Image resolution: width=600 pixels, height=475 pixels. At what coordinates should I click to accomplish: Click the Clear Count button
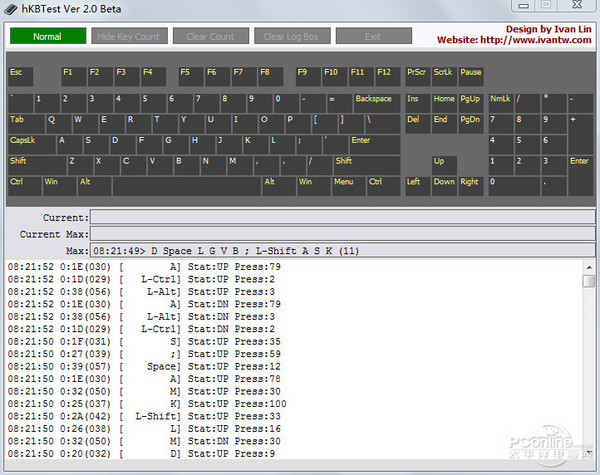211,36
